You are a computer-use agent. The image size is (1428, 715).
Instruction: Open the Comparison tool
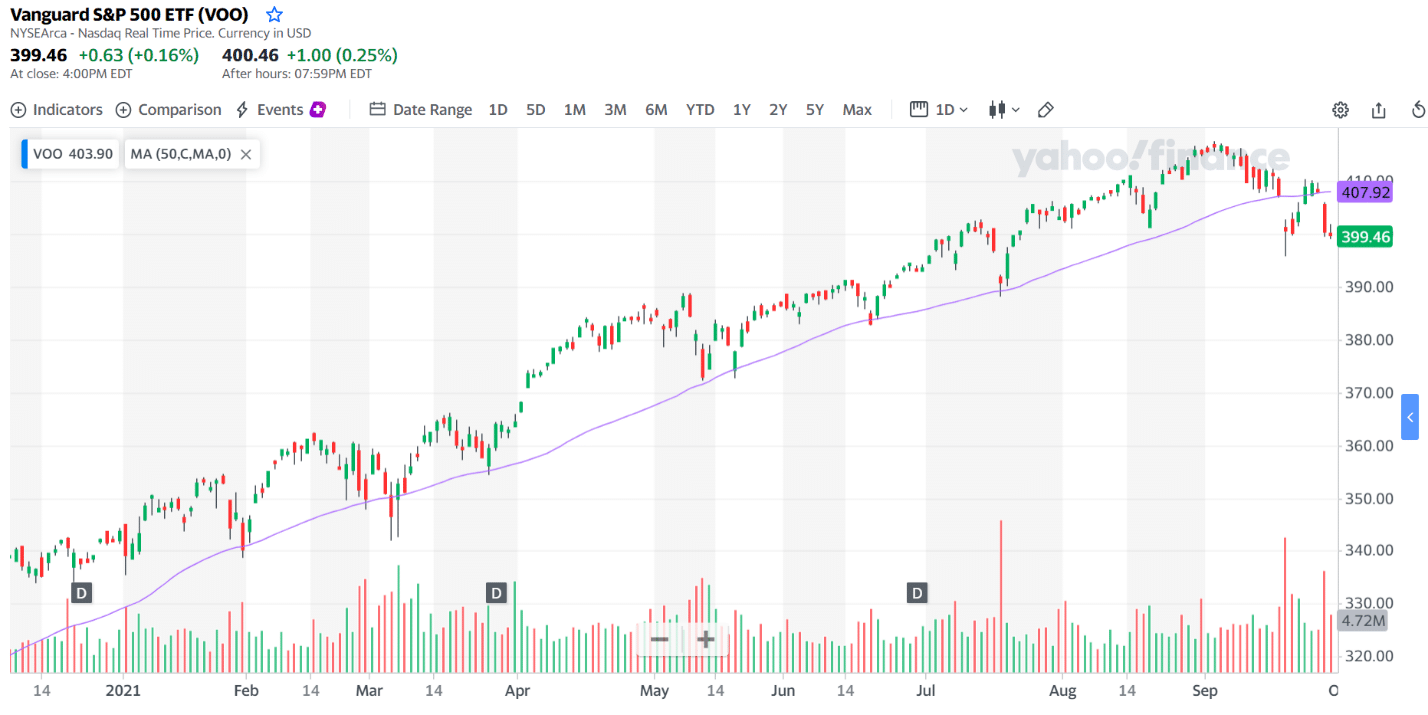point(168,109)
